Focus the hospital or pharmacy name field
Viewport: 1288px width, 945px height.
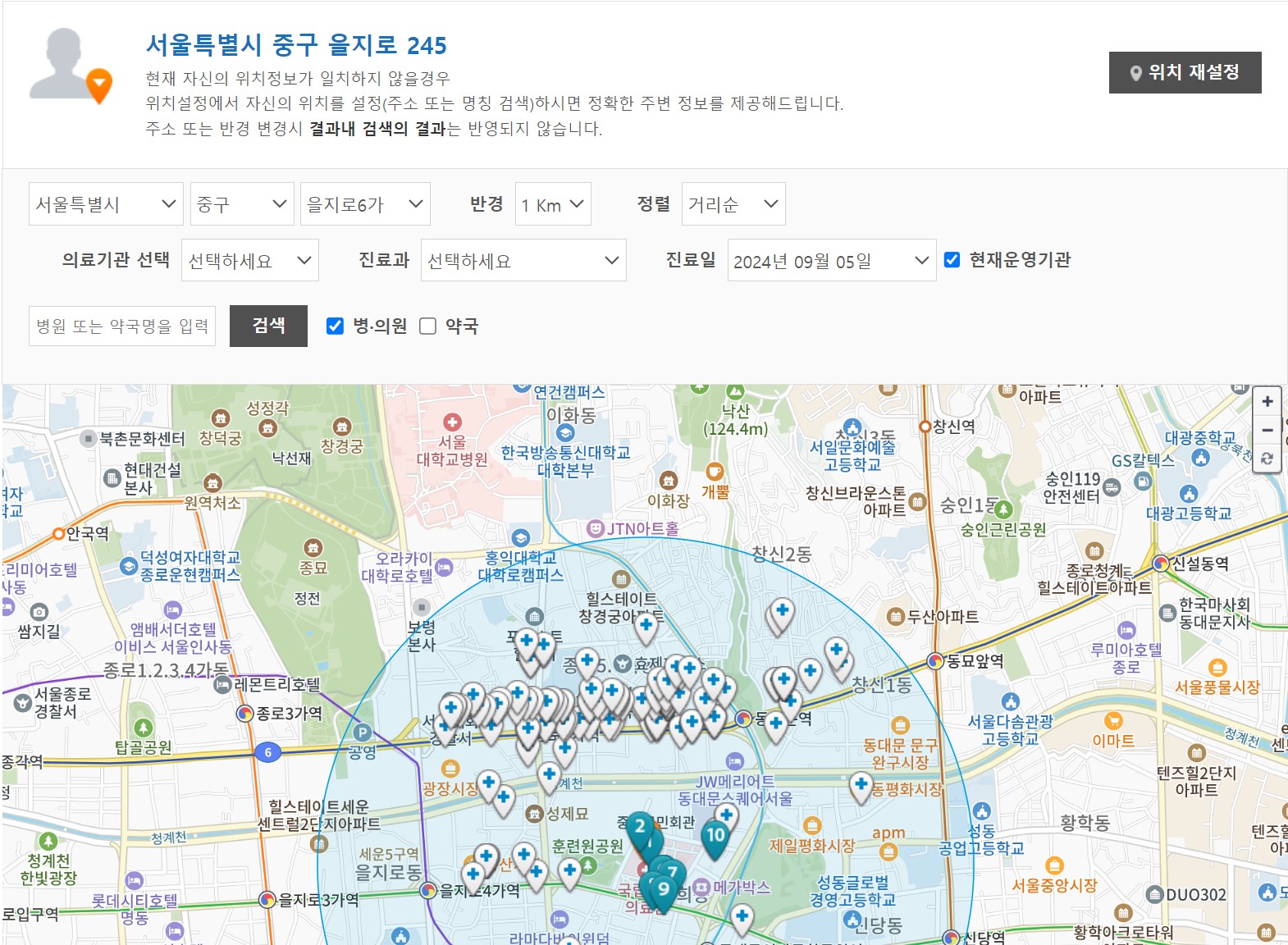tap(122, 326)
